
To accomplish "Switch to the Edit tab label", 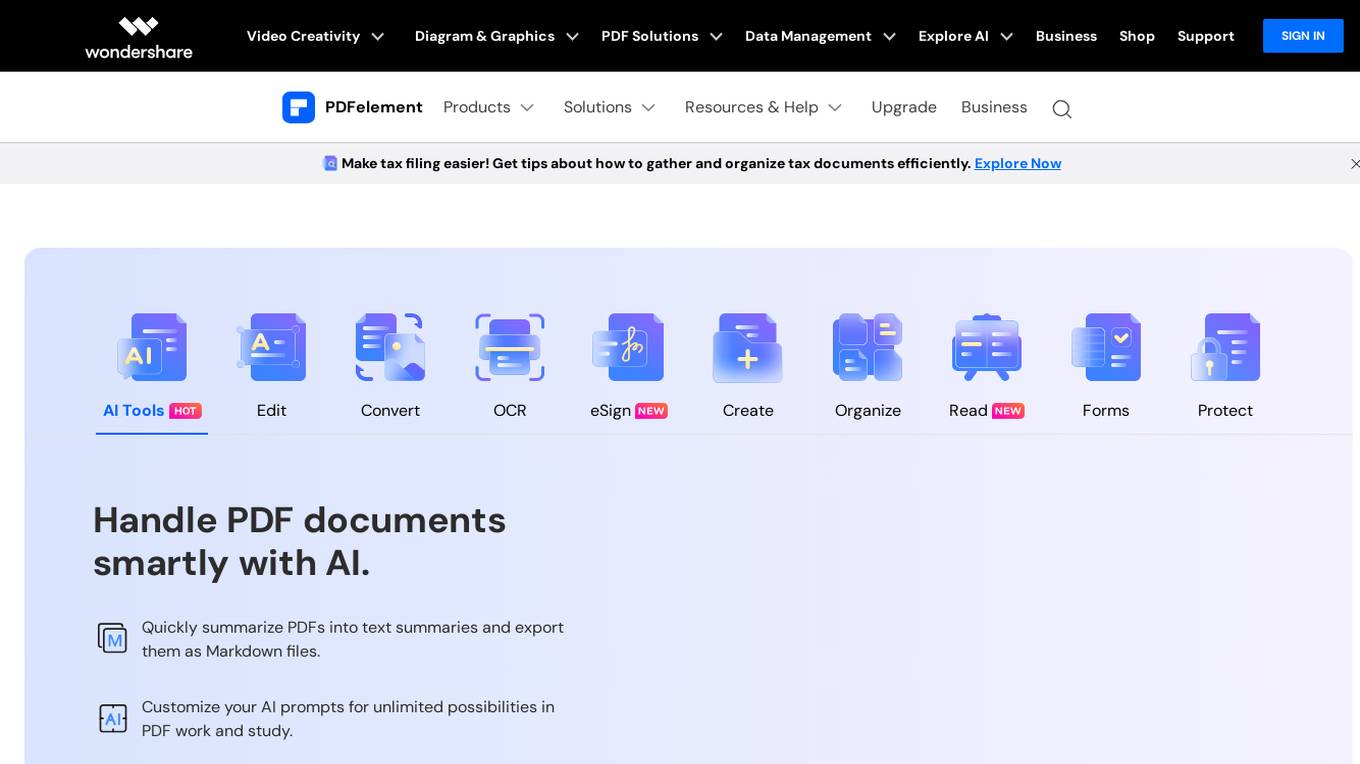I will point(271,410).
